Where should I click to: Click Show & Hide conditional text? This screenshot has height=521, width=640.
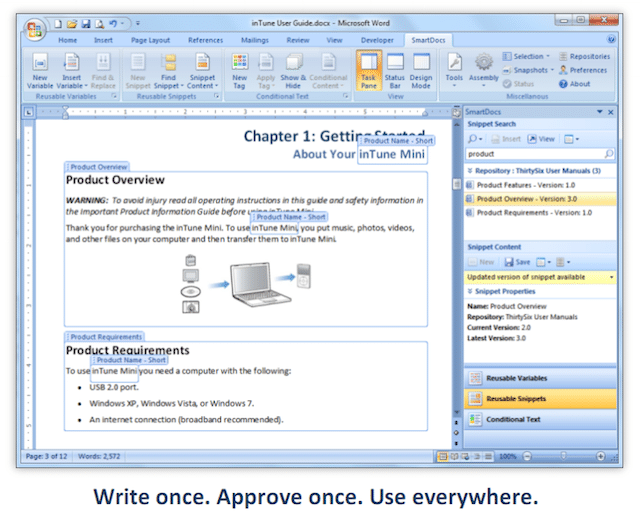pos(293,71)
